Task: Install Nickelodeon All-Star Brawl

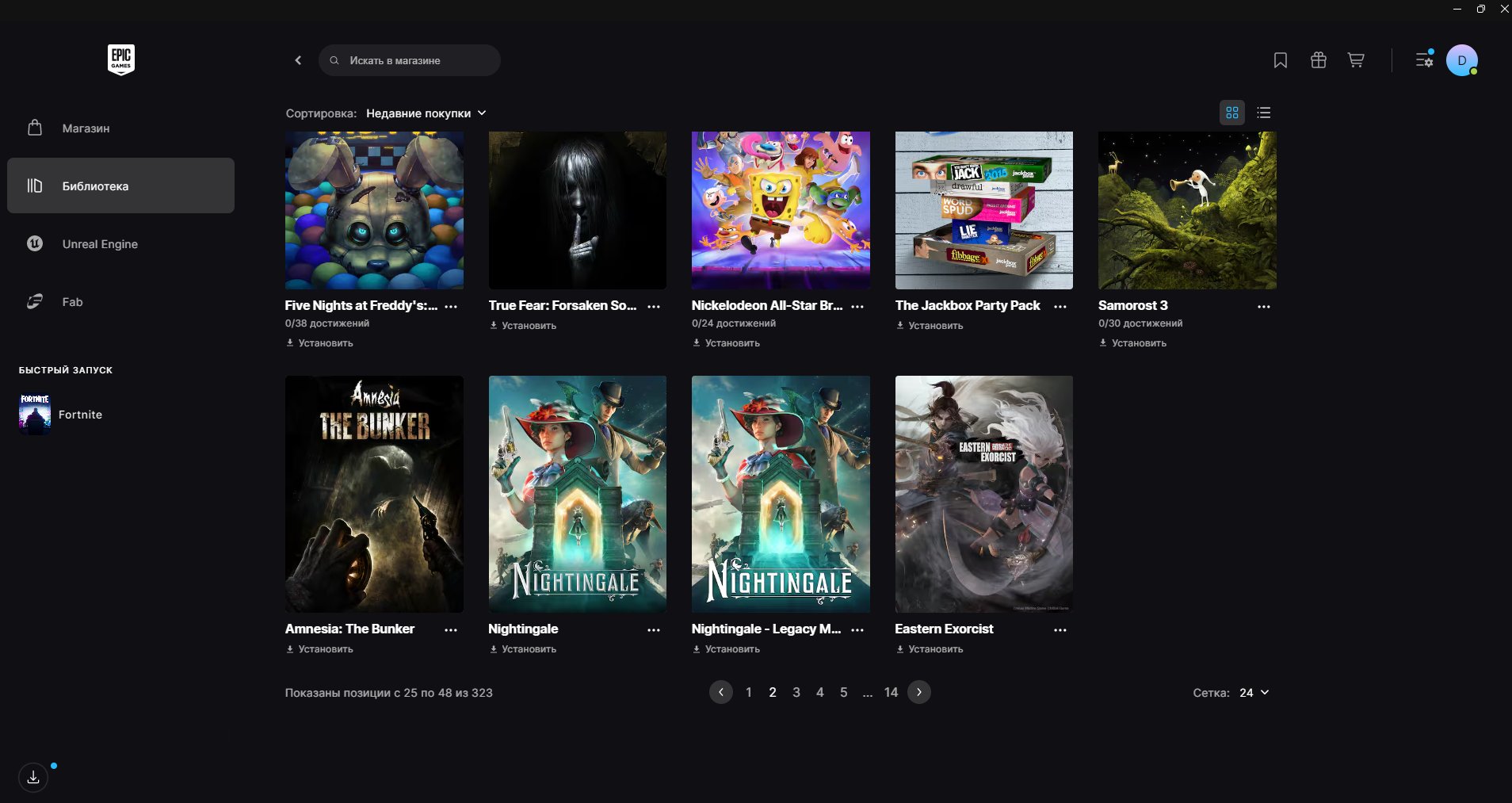Action: click(726, 343)
